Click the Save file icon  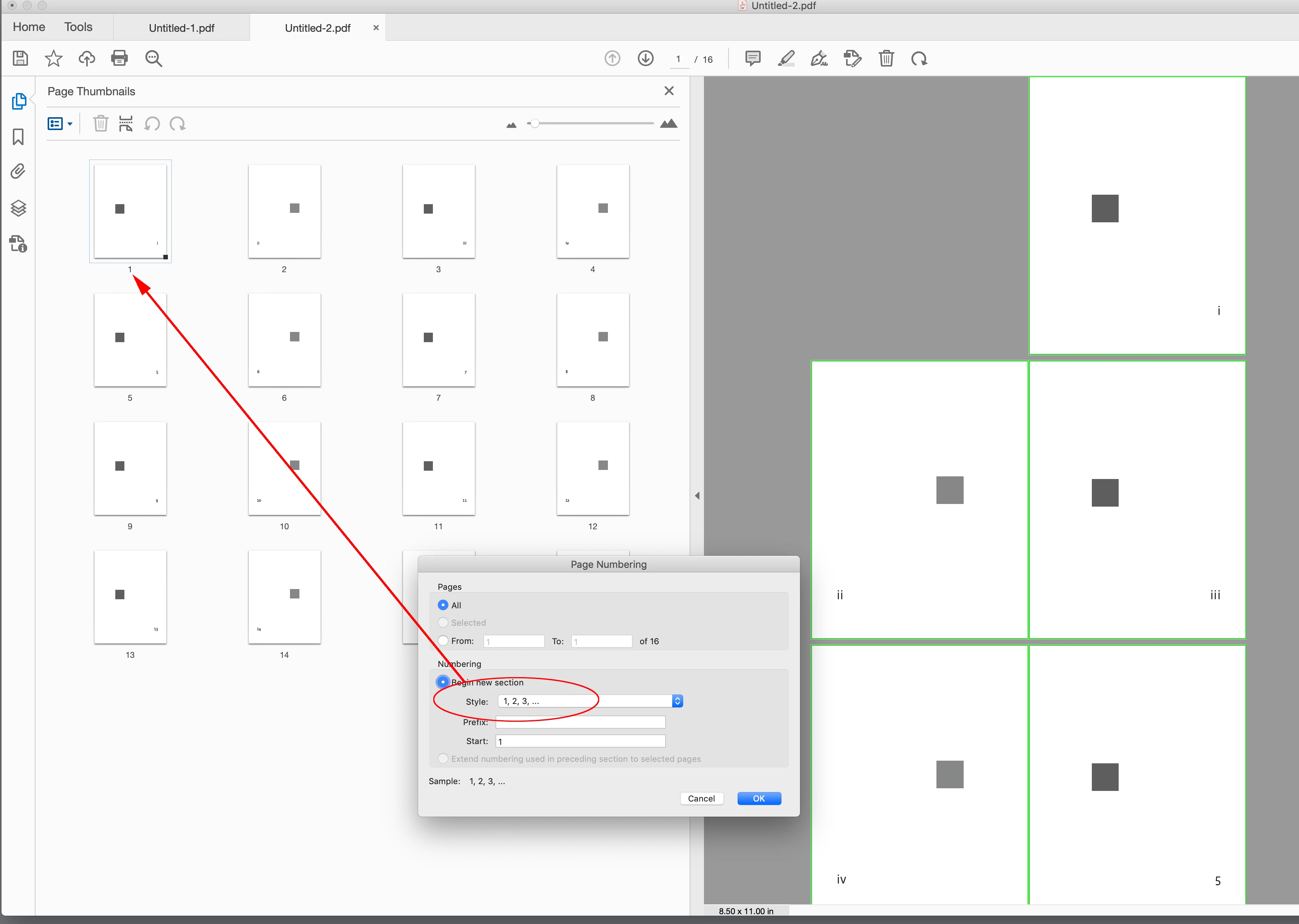pos(20,58)
